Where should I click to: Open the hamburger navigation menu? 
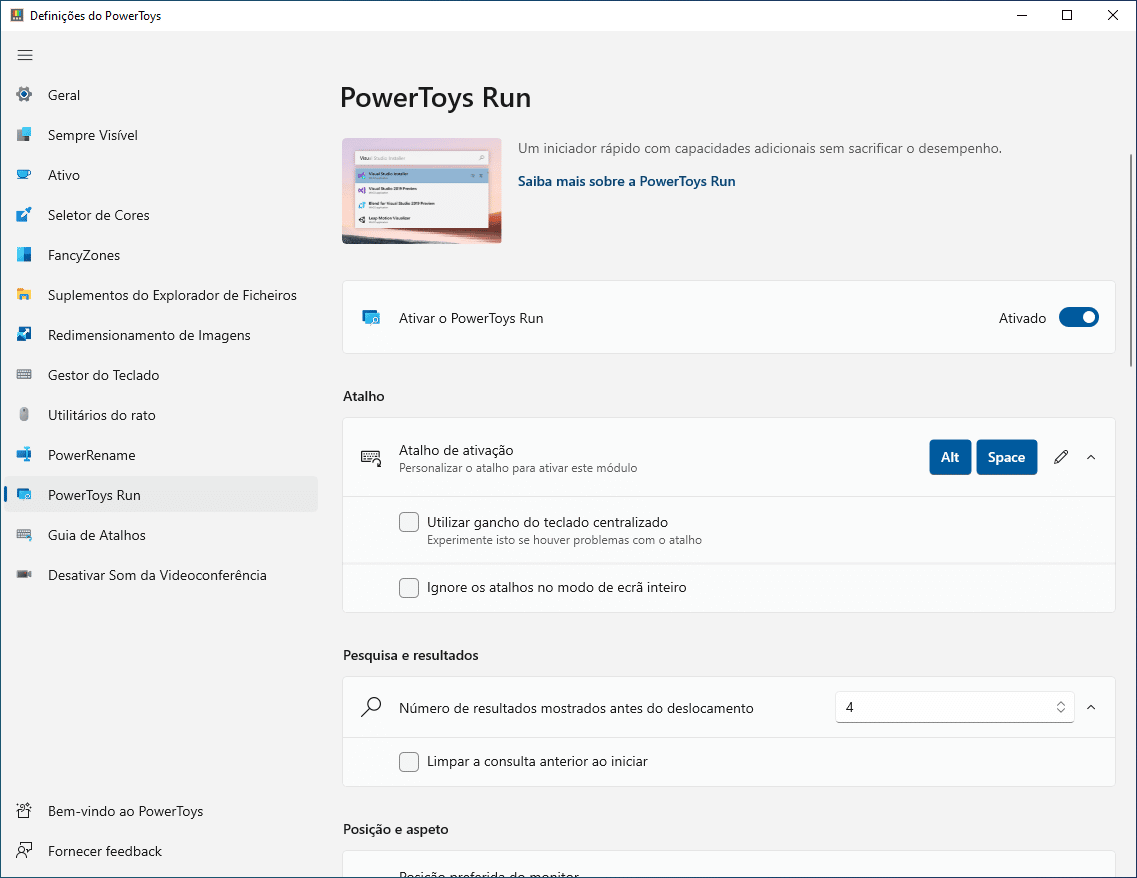(x=25, y=55)
